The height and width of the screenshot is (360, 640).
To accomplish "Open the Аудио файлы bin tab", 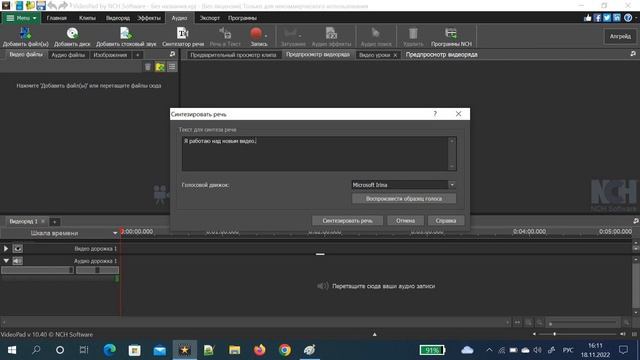I will (68, 55).
